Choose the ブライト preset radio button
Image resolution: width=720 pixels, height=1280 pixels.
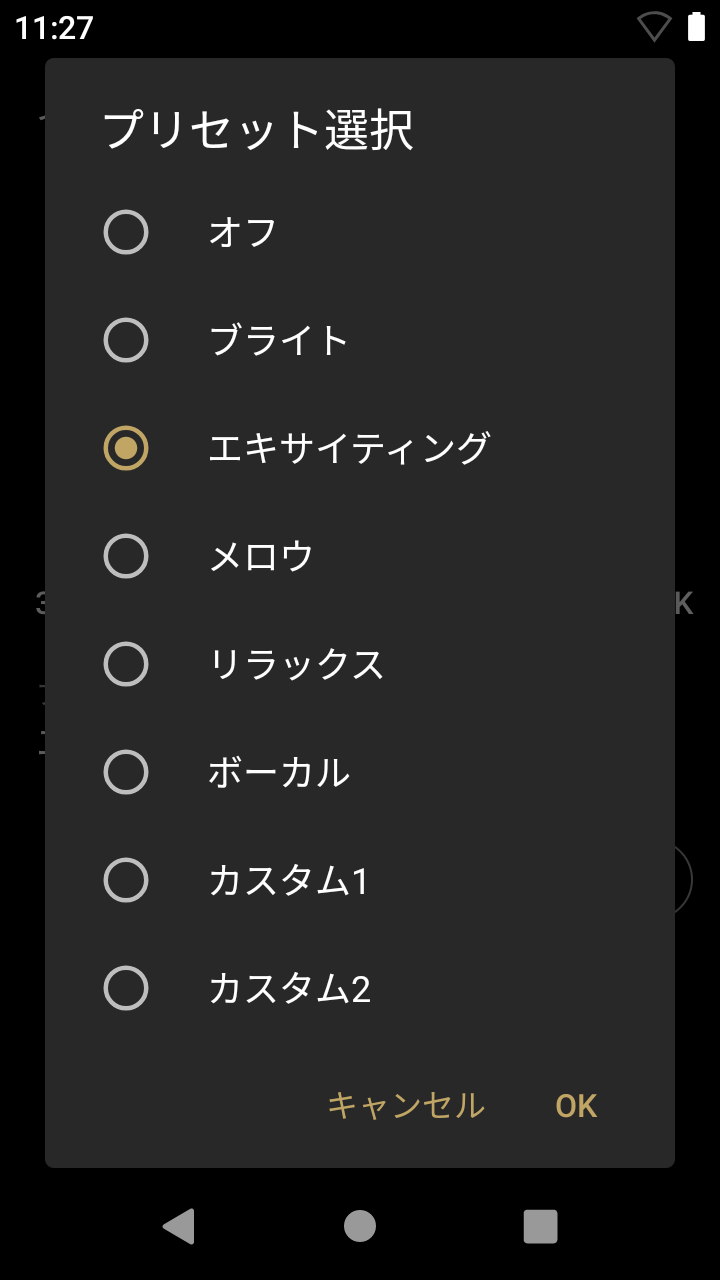[126, 340]
